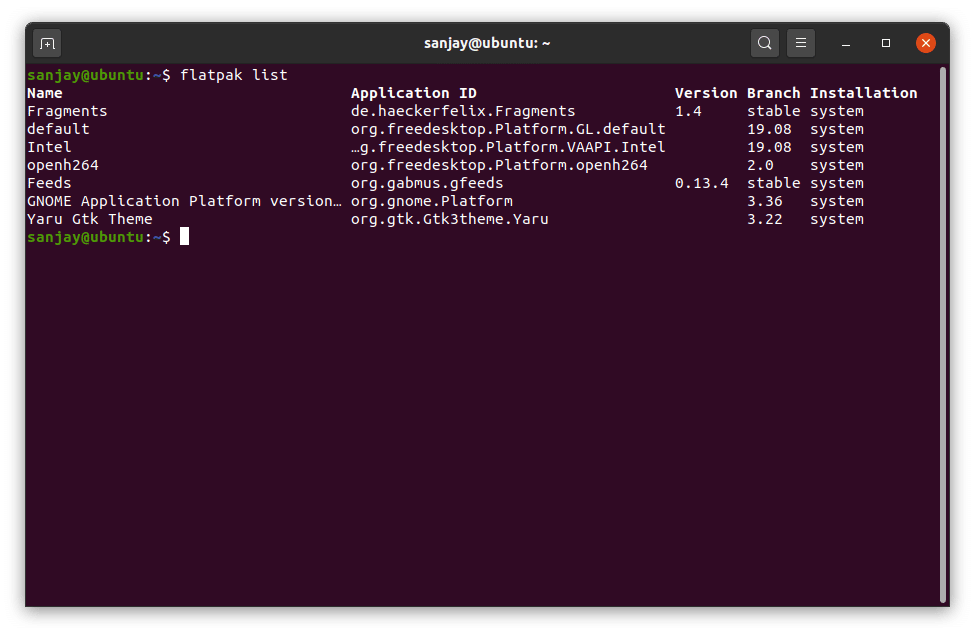Screen dimensions: 975x635
Task: Click the de.haeckerfelix.Fragments application ID
Action: pos(462,111)
